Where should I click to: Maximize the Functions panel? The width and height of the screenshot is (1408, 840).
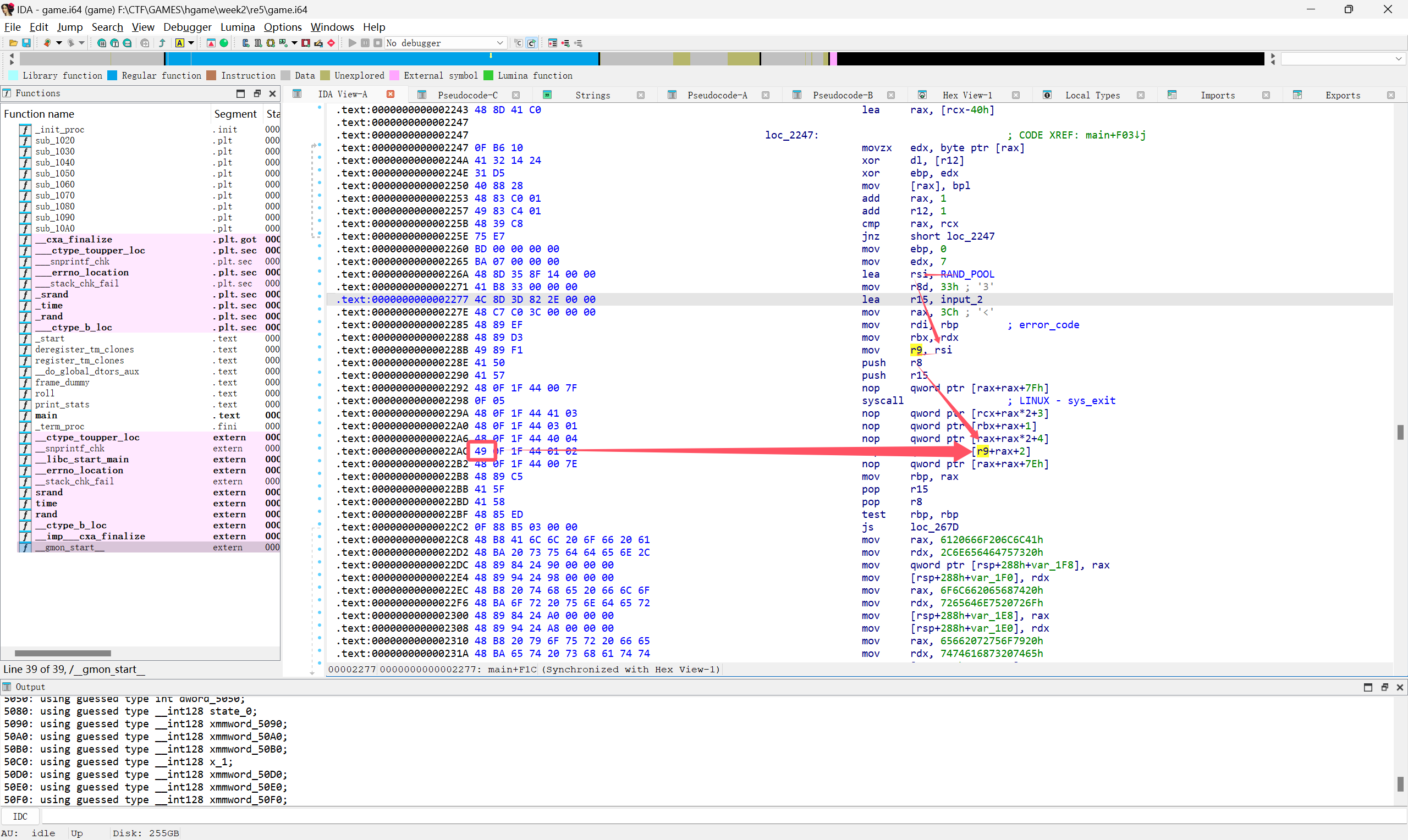coord(240,93)
